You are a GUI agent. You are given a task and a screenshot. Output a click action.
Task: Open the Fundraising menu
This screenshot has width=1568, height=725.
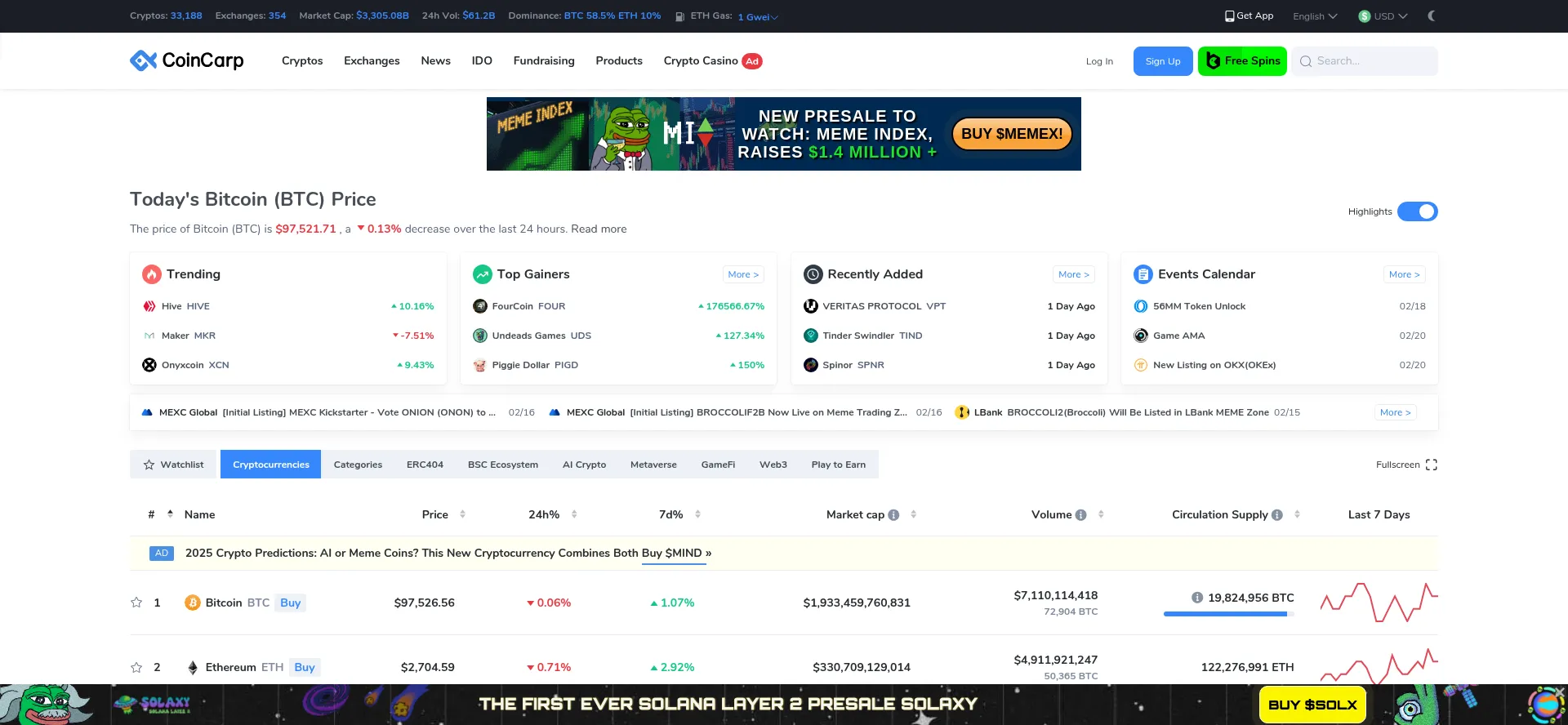(544, 60)
